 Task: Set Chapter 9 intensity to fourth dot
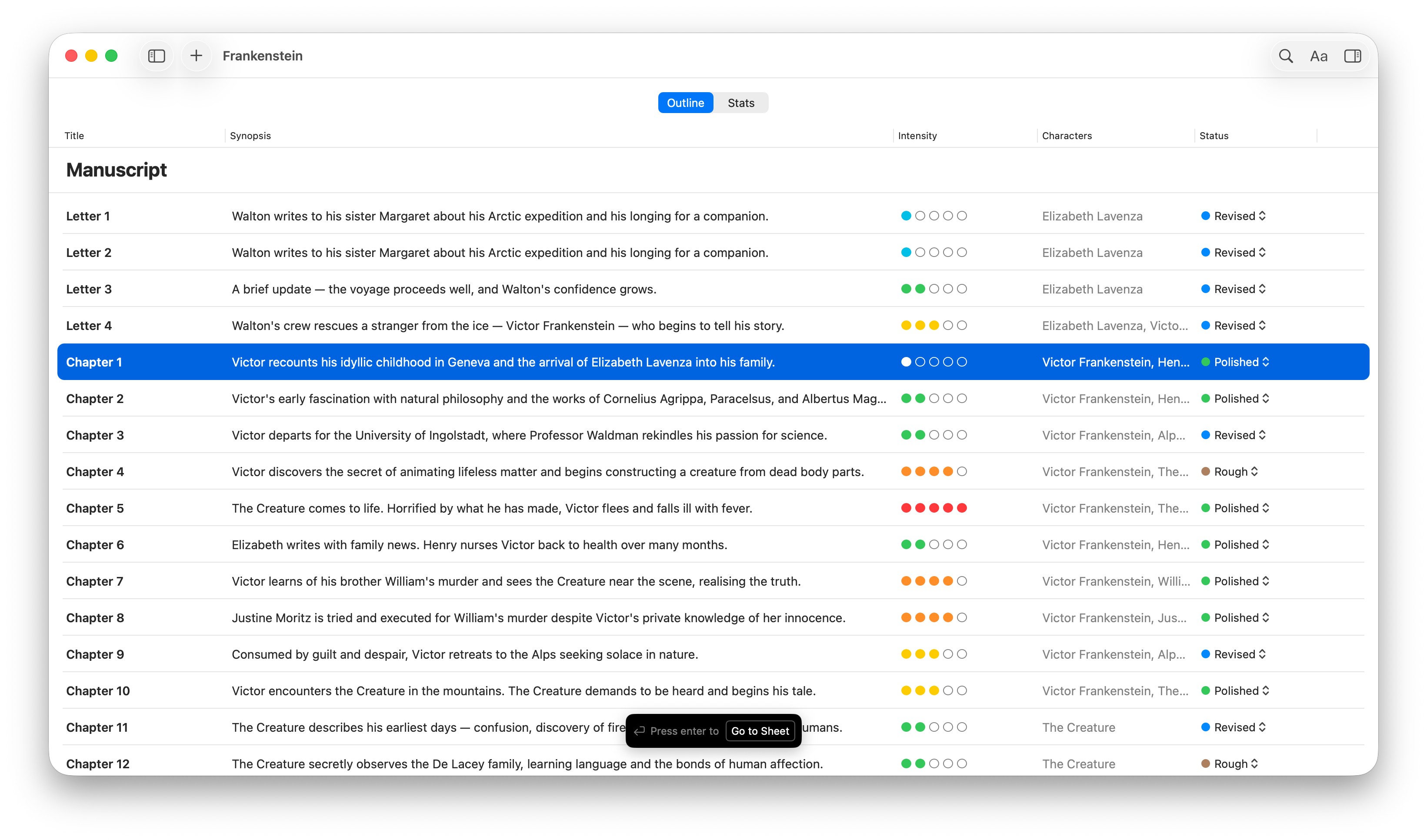948,654
